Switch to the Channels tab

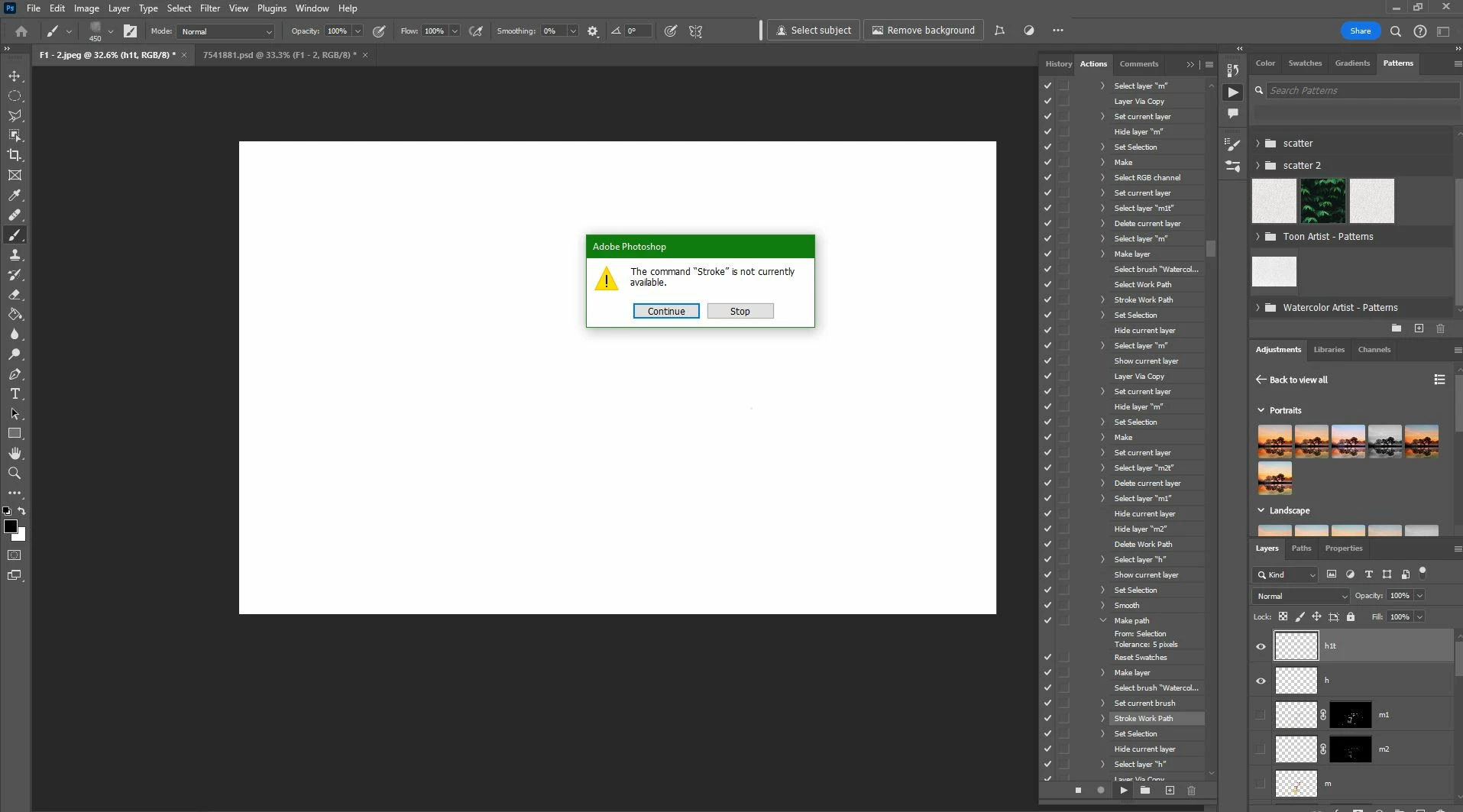pos(1374,350)
